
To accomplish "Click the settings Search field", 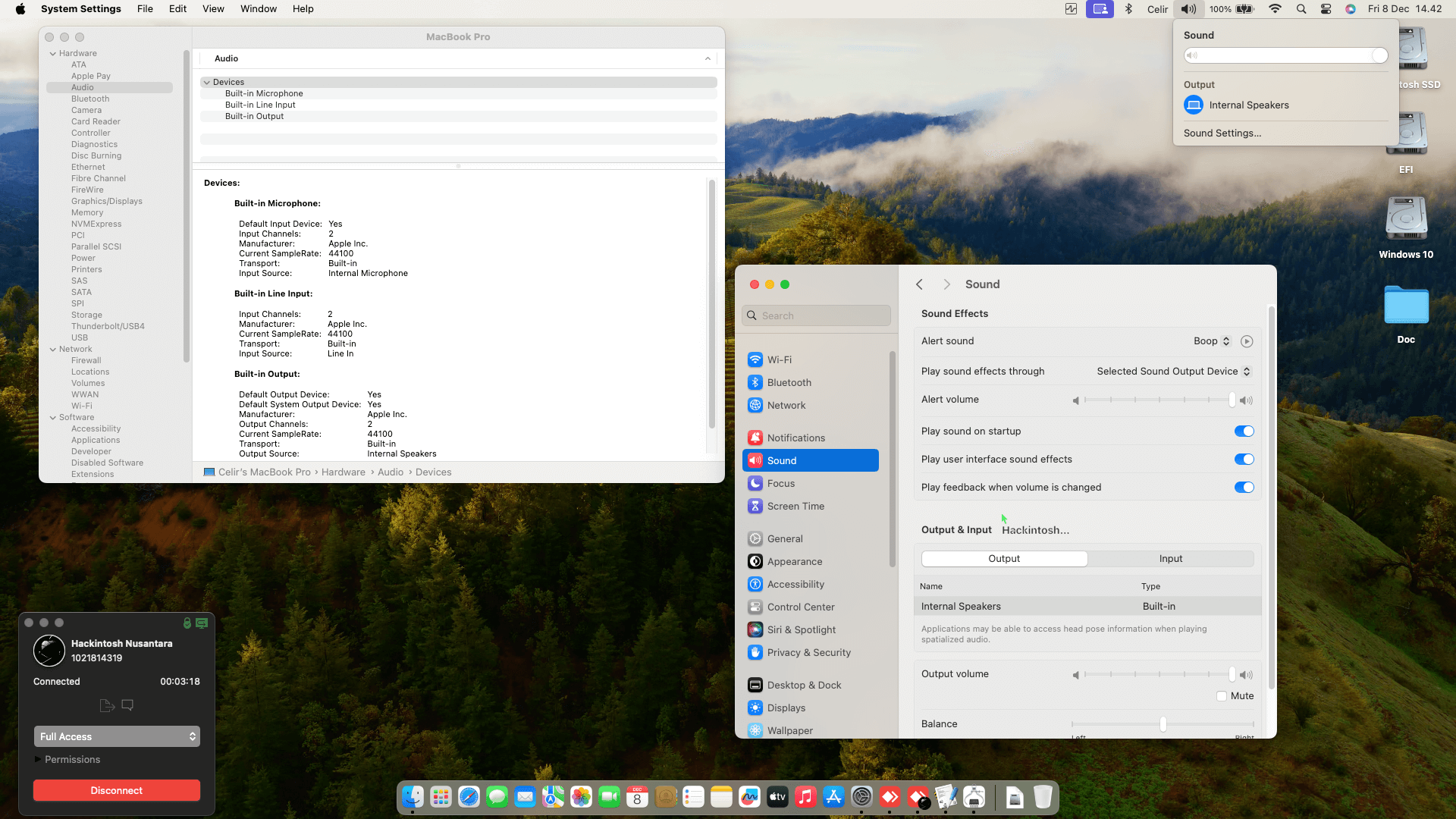I will coord(816,315).
